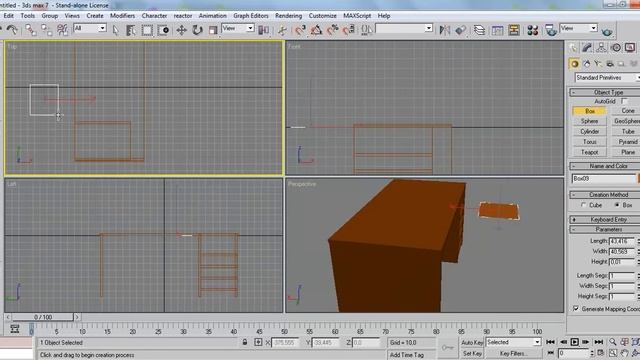The width and height of the screenshot is (640, 360).
Task: Click the Rectangular Selection Region icon
Action: tap(147, 30)
